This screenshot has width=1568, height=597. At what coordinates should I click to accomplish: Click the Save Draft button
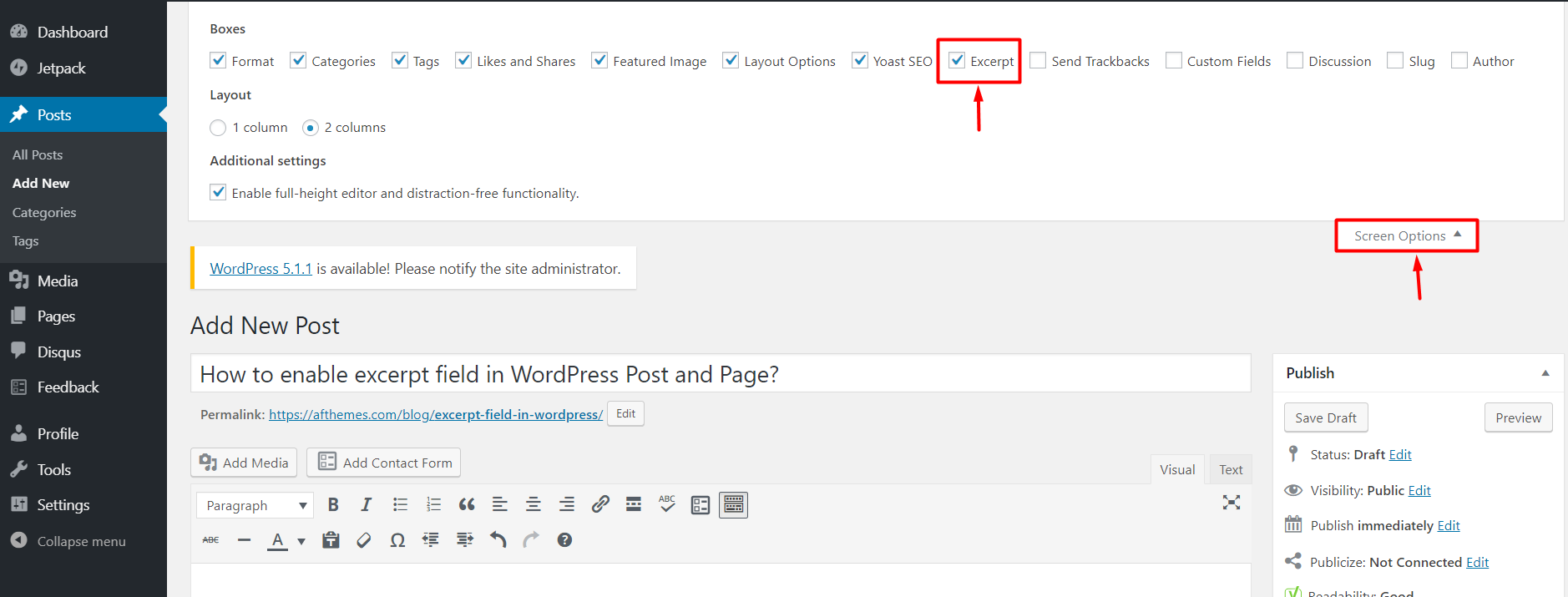1326,417
